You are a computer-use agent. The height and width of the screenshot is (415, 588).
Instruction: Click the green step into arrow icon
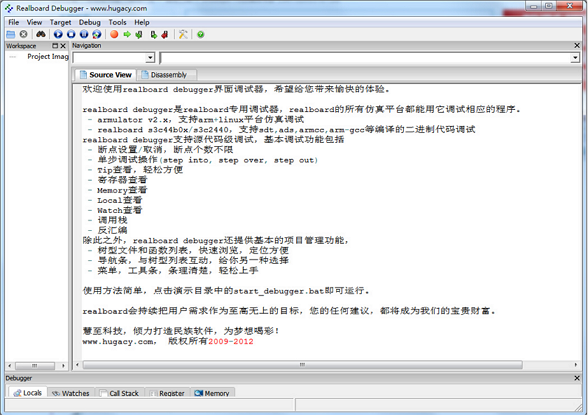(139, 34)
